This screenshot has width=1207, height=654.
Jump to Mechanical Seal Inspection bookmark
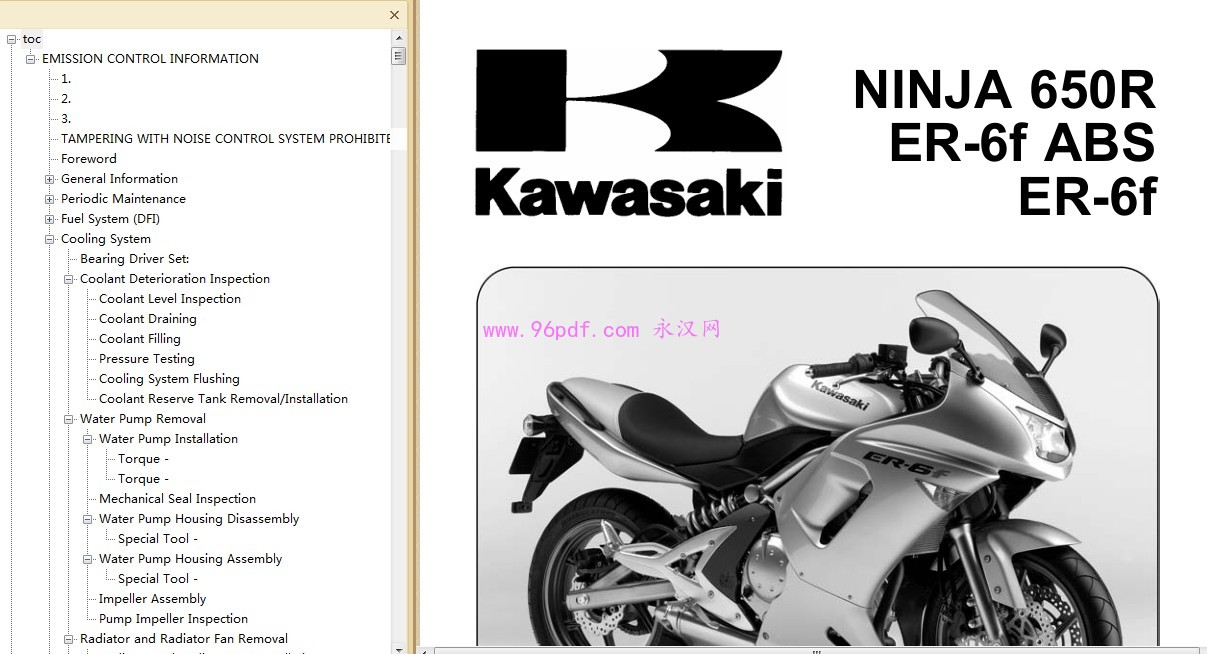(x=177, y=499)
